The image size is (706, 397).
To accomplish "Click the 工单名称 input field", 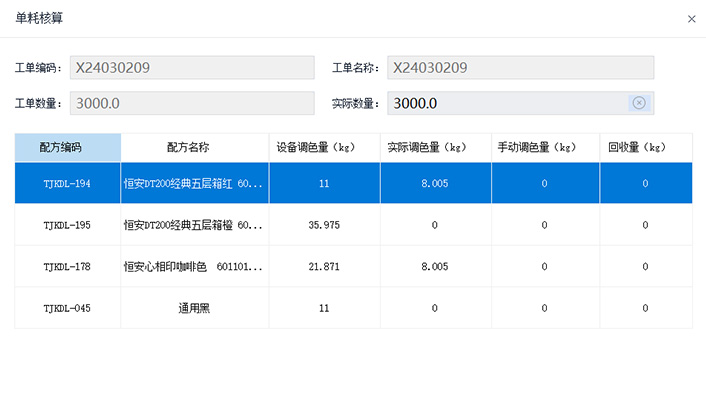I will coord(520,68).
